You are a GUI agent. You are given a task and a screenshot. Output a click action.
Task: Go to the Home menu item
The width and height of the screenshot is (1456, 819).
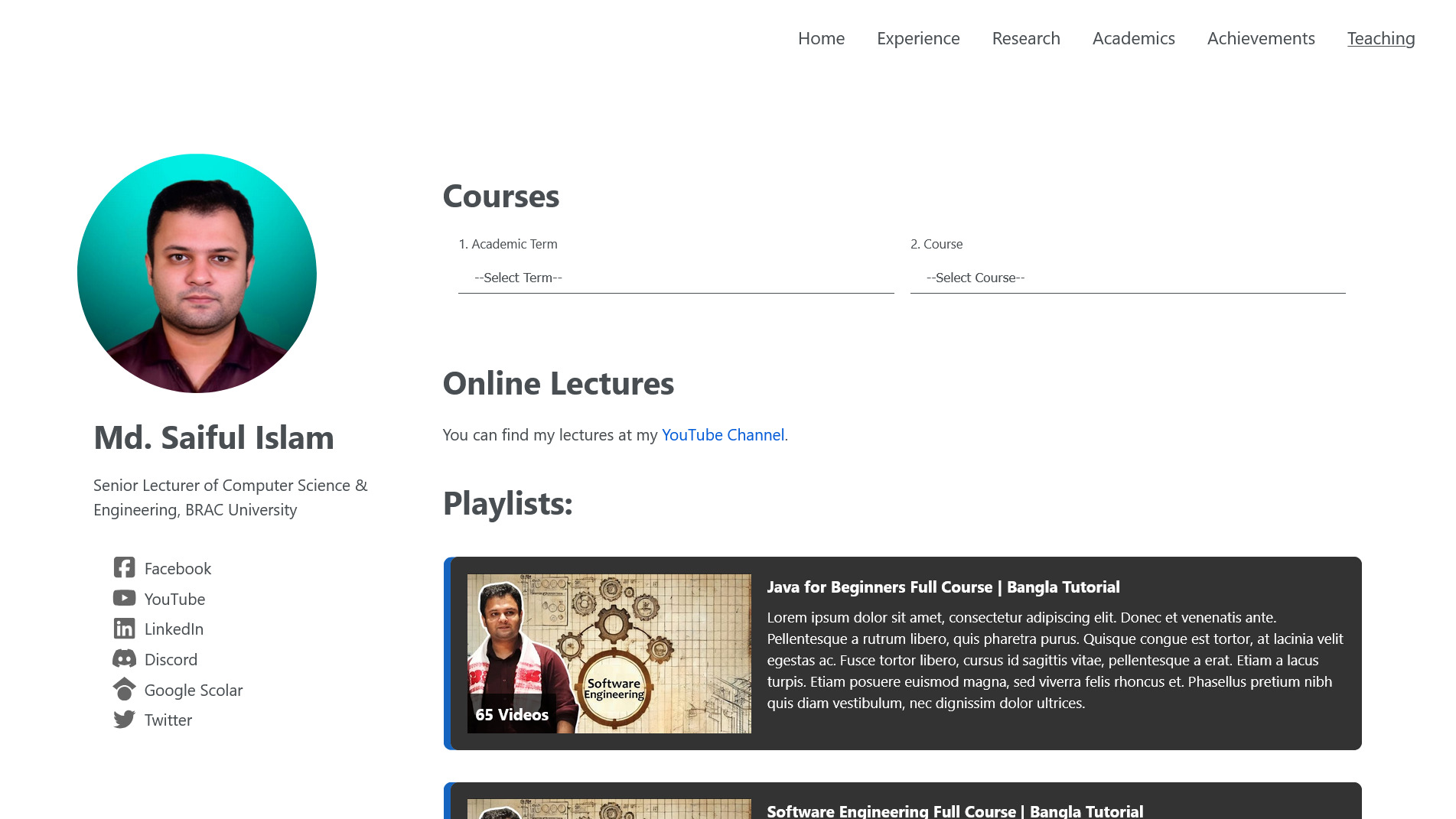[821, 38]
